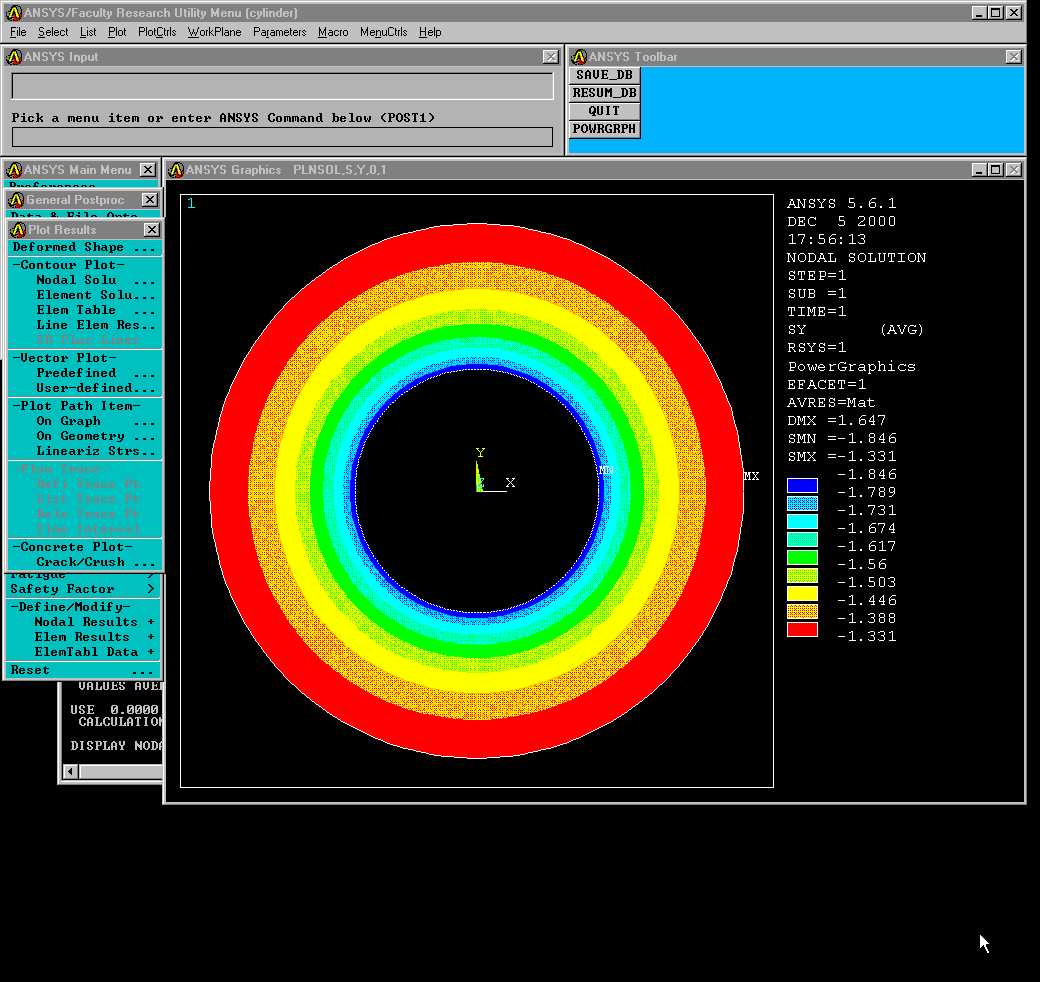The height and width of the screenshot is (982, 1040).
Task: Open the Parameters menu
Action: point(280,32)
